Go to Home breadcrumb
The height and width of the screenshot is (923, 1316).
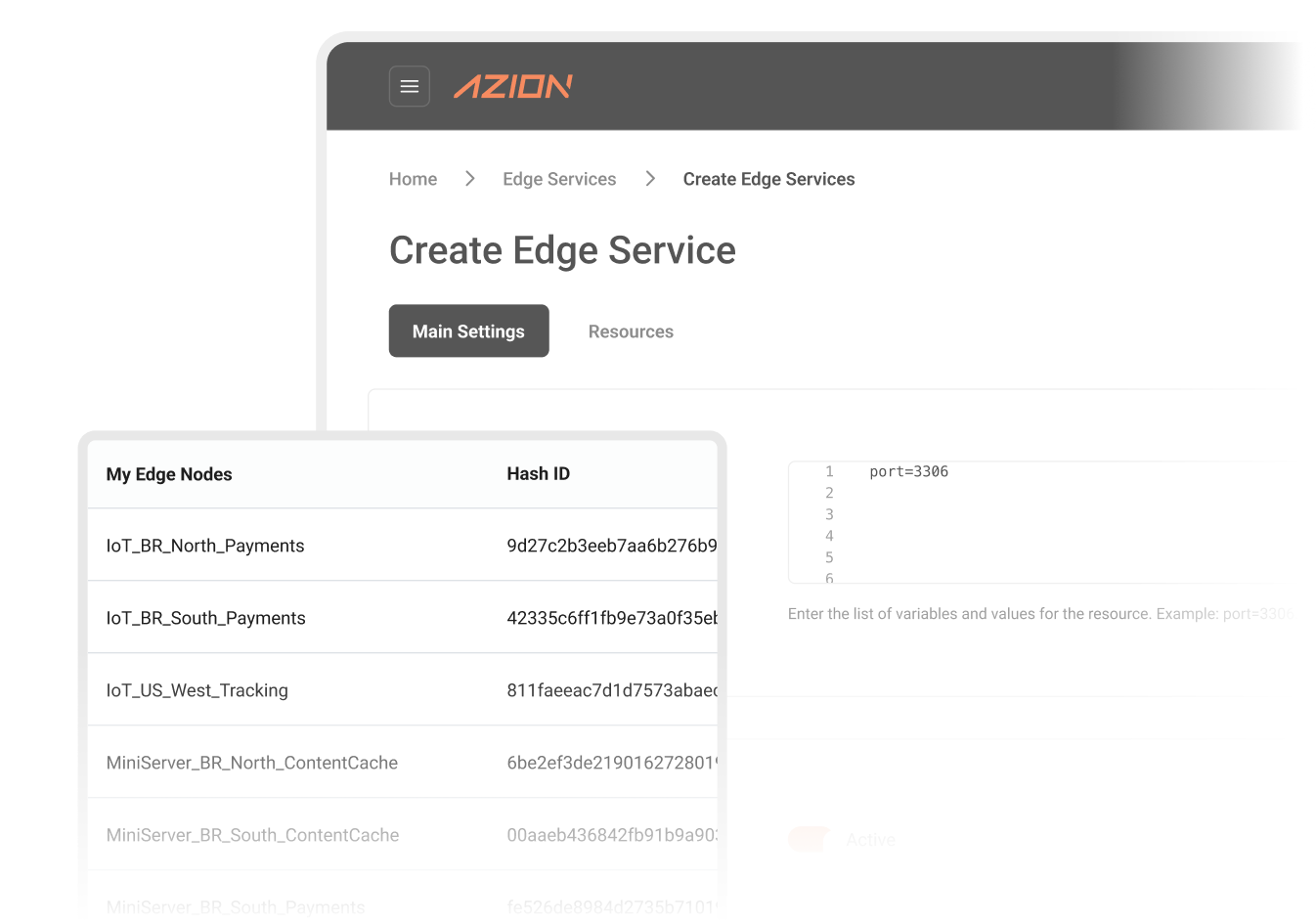(413, 179)
